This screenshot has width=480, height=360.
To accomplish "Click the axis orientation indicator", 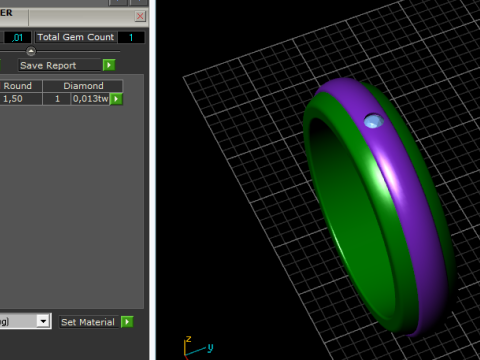I will click(x=198, y=347).
